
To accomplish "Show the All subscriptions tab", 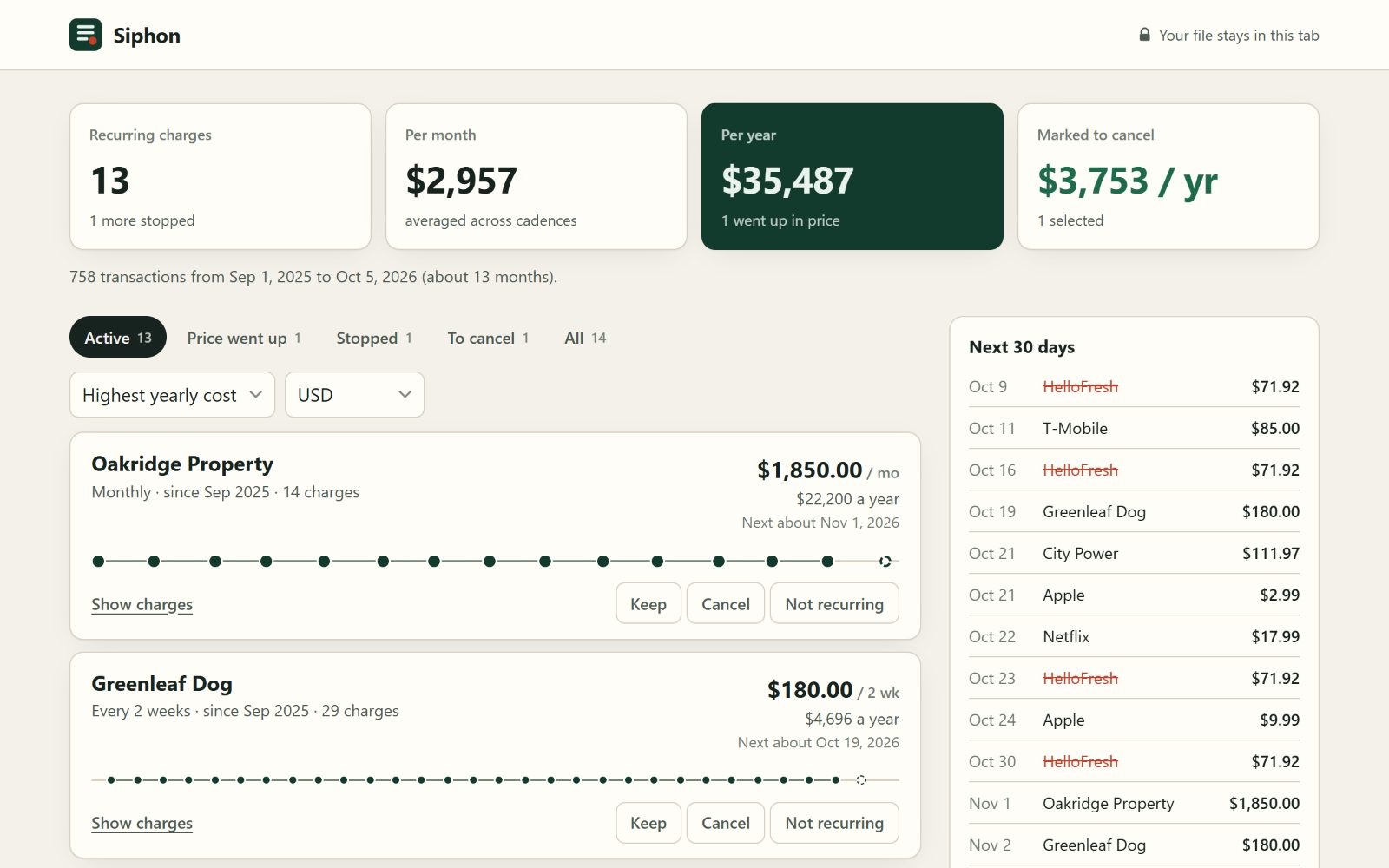I will [x=585, y=338].
